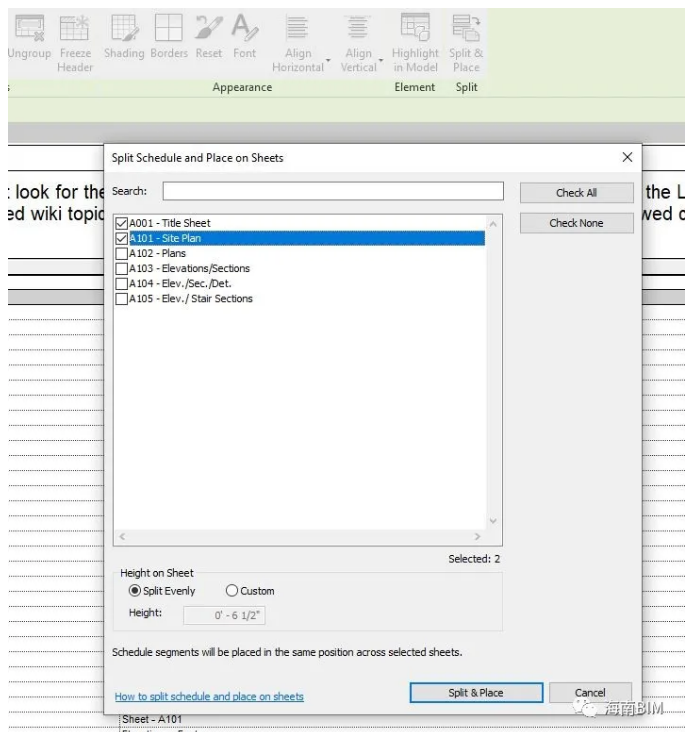694x732 pixels.
Task: Click the sheet list scroll down arrow
Action: 493,521
